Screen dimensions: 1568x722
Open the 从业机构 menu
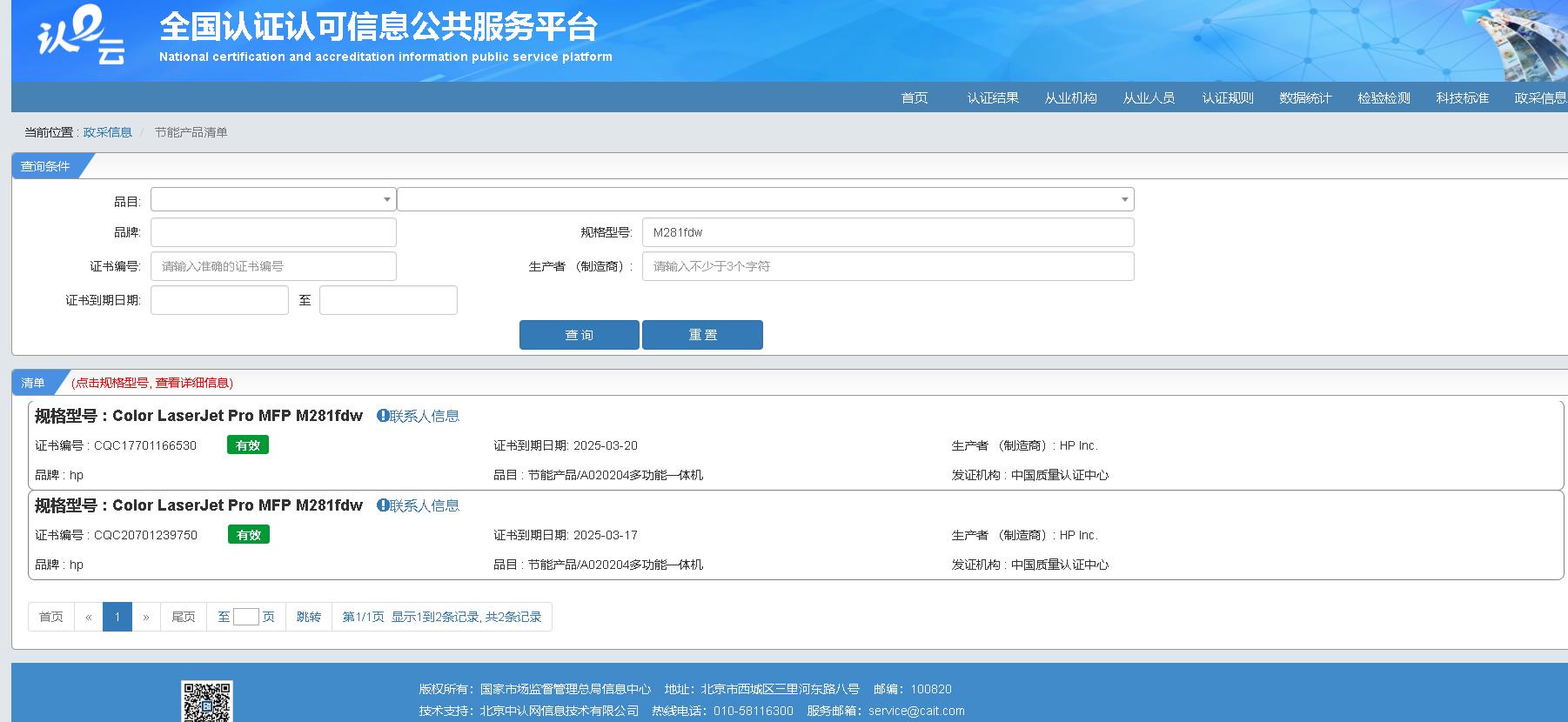(x=1071, y=97)
